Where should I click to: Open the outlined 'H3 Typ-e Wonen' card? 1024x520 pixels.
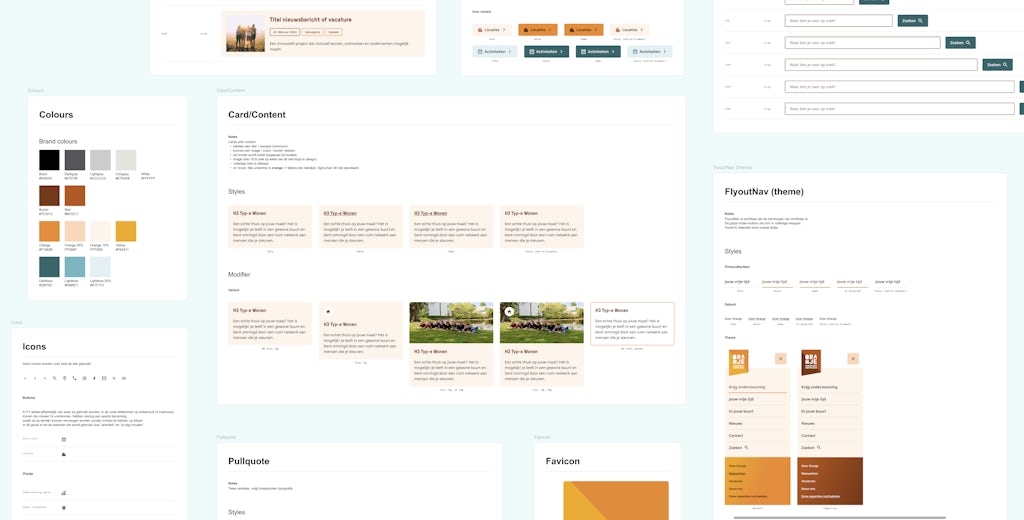632,324
